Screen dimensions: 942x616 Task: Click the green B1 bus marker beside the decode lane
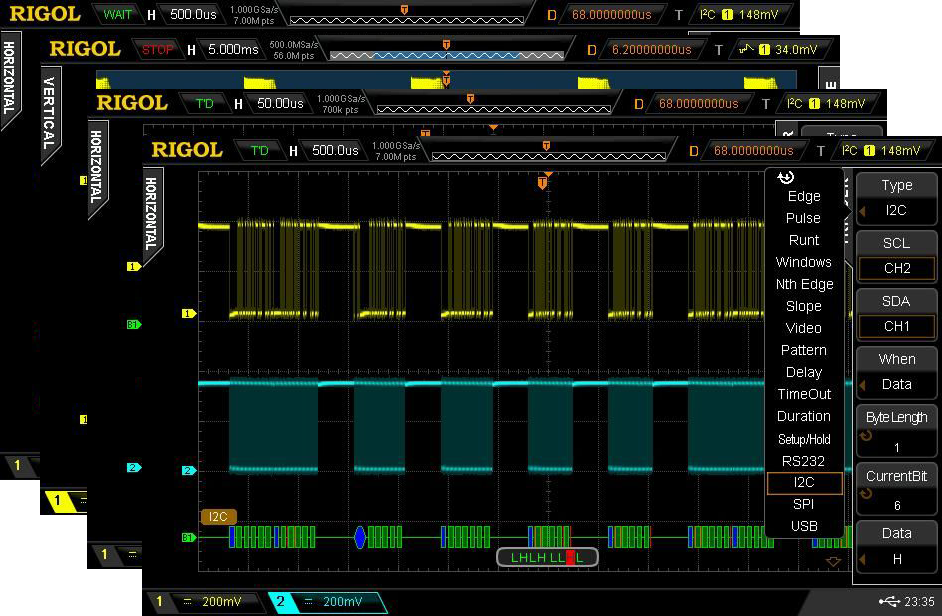(x=189, y=537)
